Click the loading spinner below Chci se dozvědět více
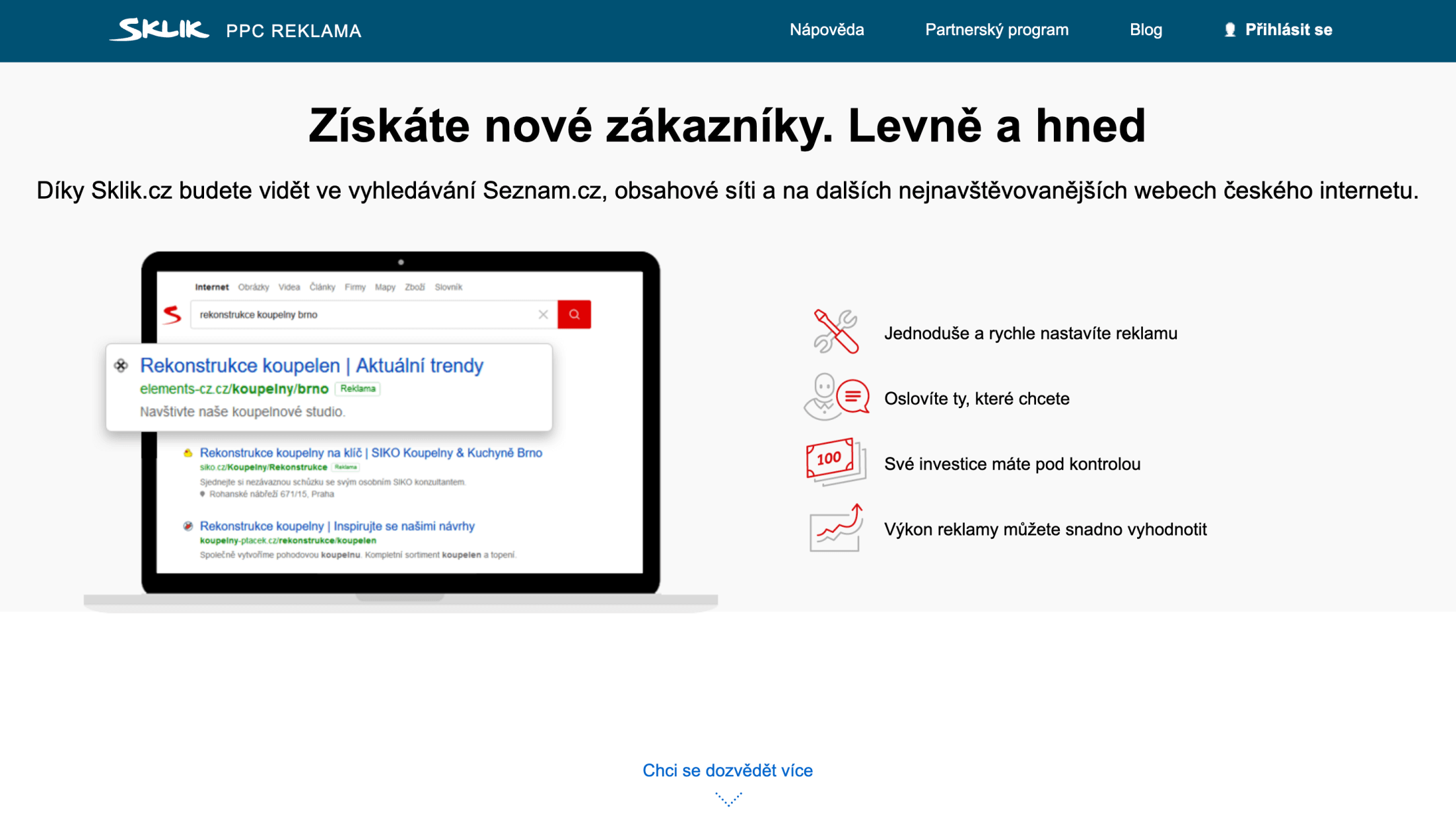Viewport: 1456px width, 822px height. pos(727,798)
